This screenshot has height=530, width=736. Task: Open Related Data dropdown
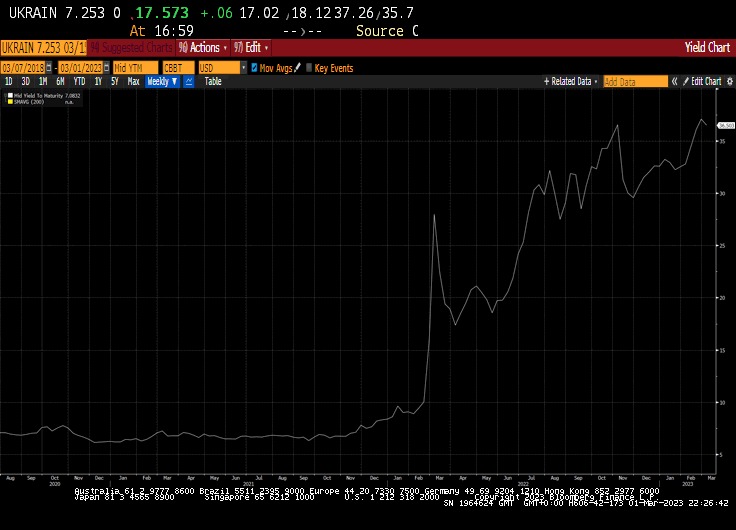coord(570,82)
